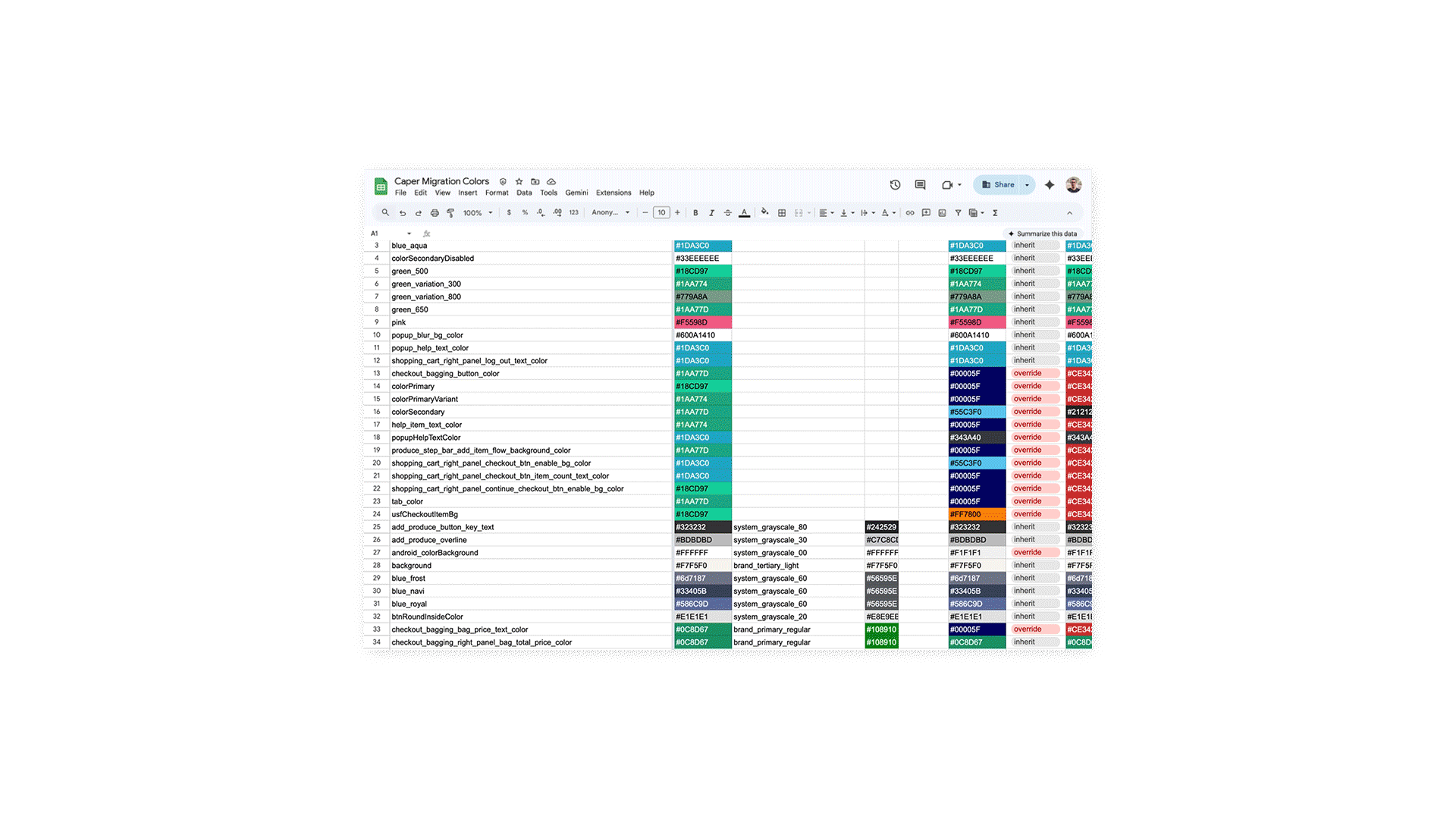Click the functions sigma icon

pos(995,213)
